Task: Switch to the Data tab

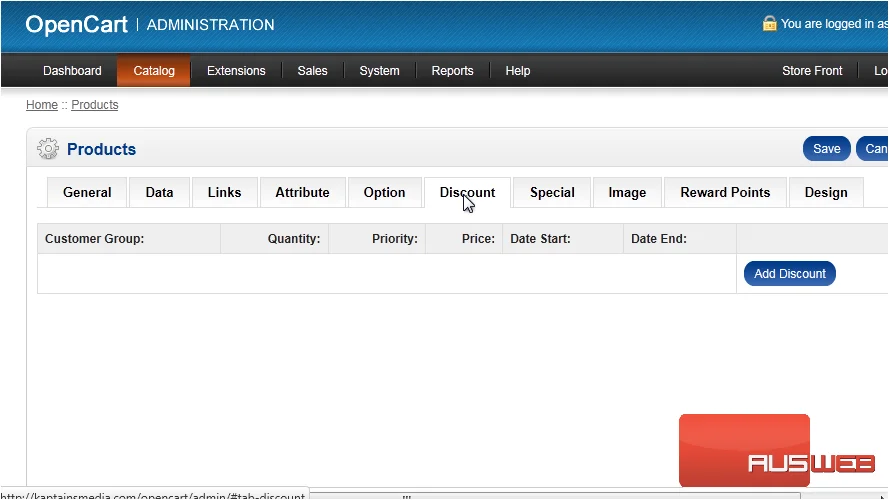Action: (159, 193)
